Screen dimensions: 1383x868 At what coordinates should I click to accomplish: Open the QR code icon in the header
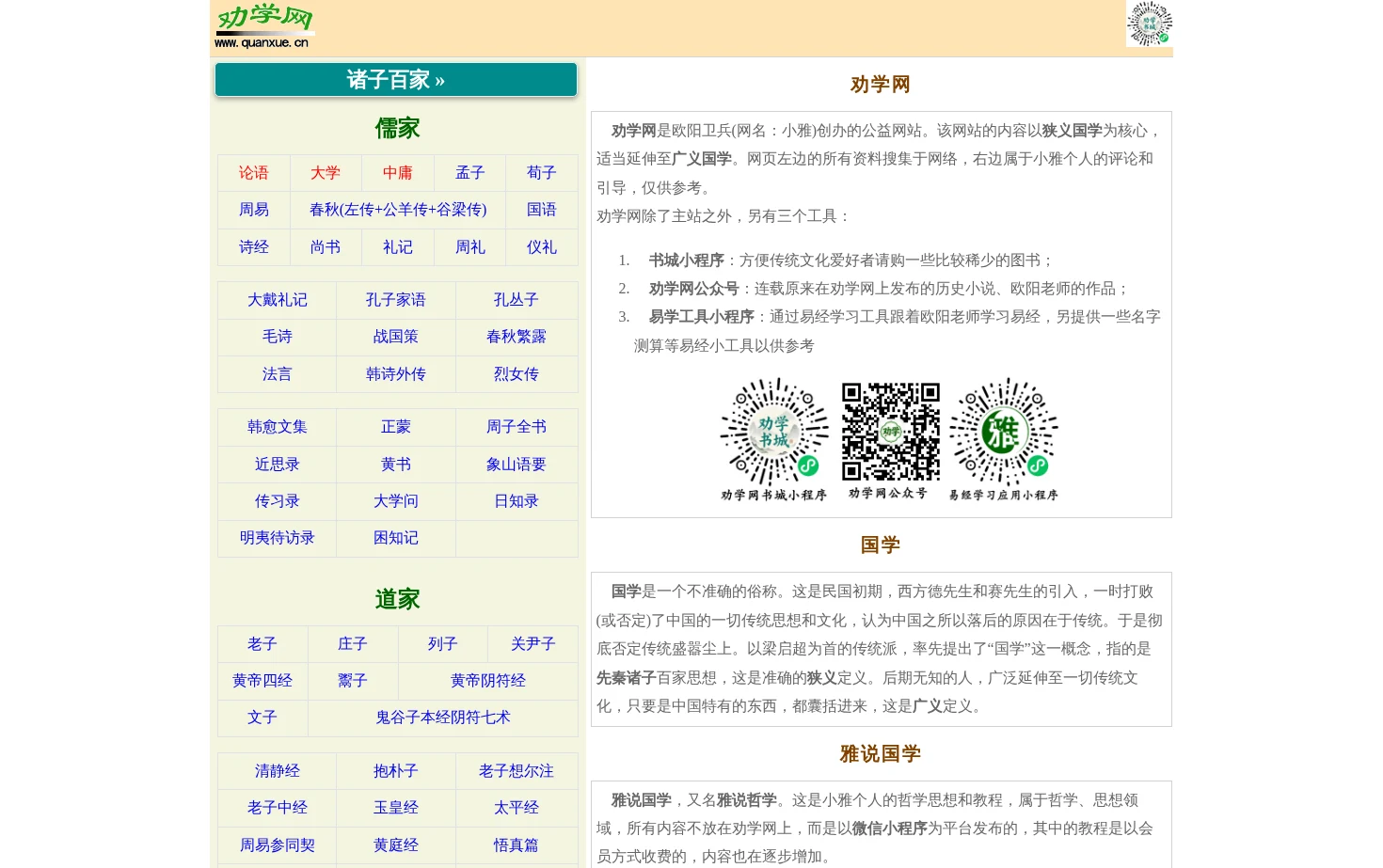pos(1149,24)
